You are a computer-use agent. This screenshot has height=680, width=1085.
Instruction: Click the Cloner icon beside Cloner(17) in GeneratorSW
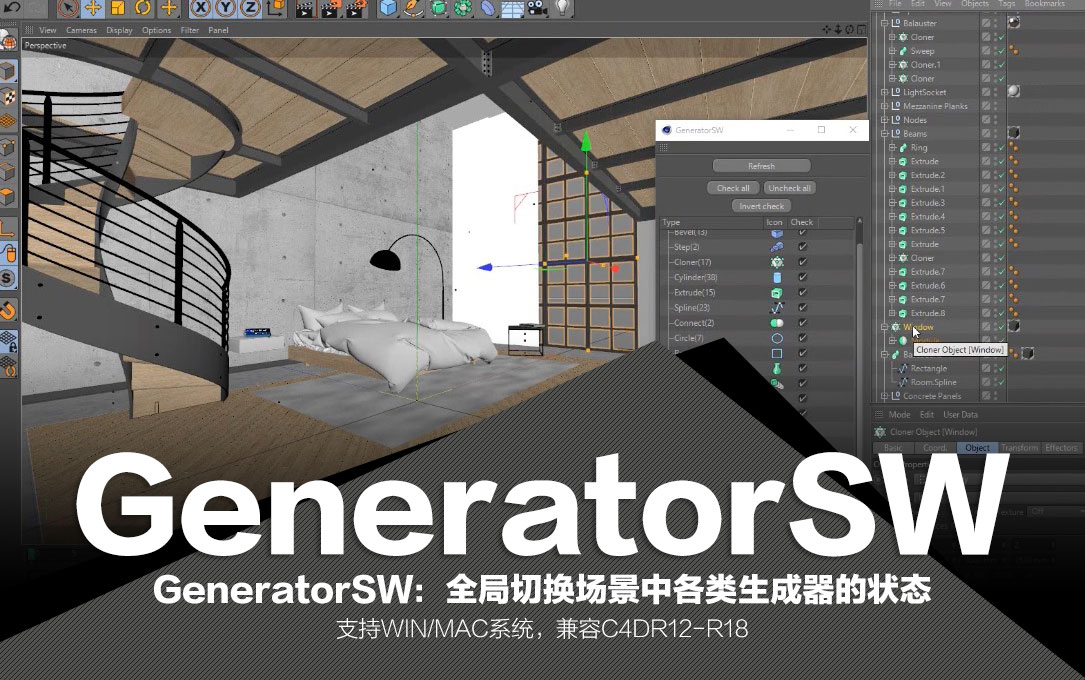pyautogui.click(x=777, y=262)
